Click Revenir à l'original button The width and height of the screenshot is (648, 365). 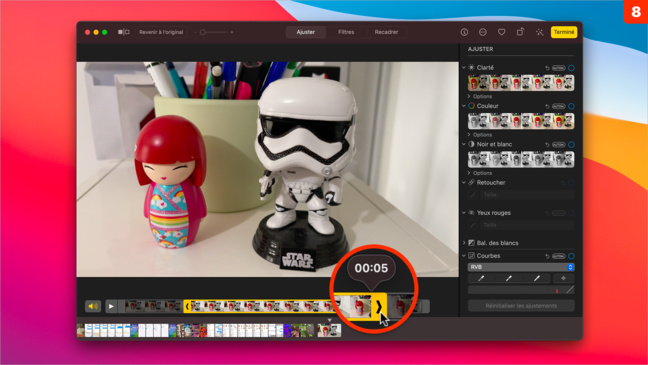161,32
